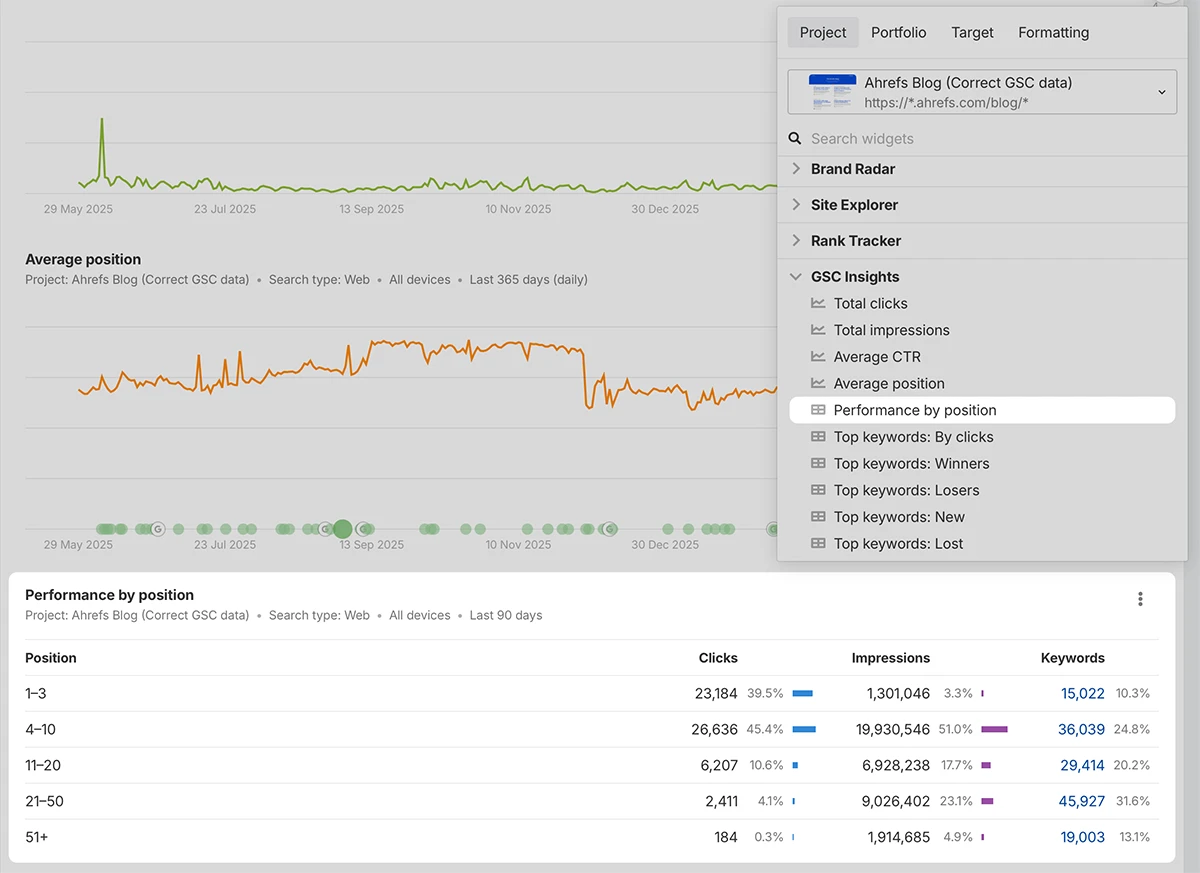Screen dimensions: 1200x873
Task: Click the 1–3 position row label
Action: coord(36,693)
